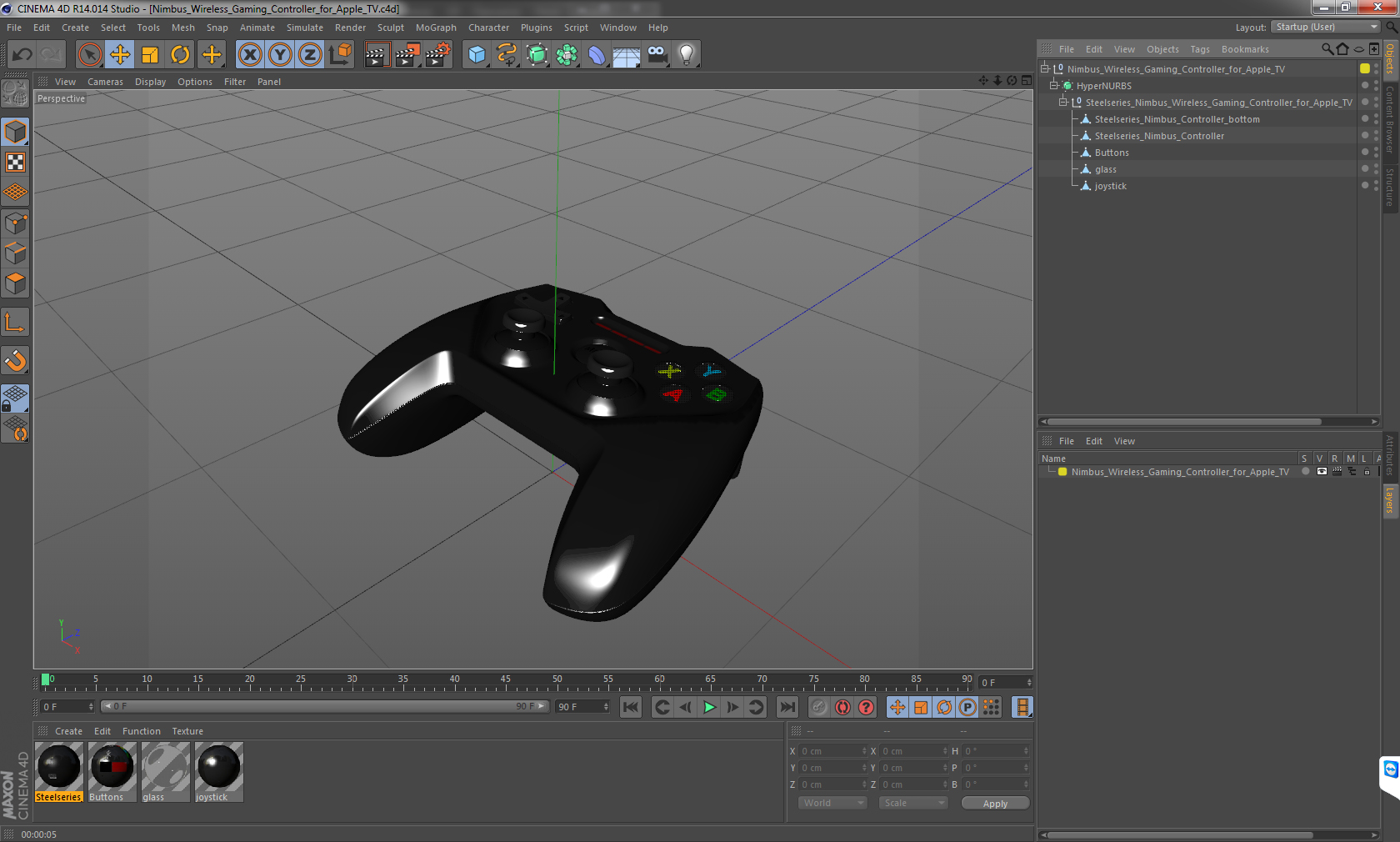The height and width of the screenshot is (842, 1400).
Task: Click Object Manager horizontal scrollbar
Action: (1184, 421)
